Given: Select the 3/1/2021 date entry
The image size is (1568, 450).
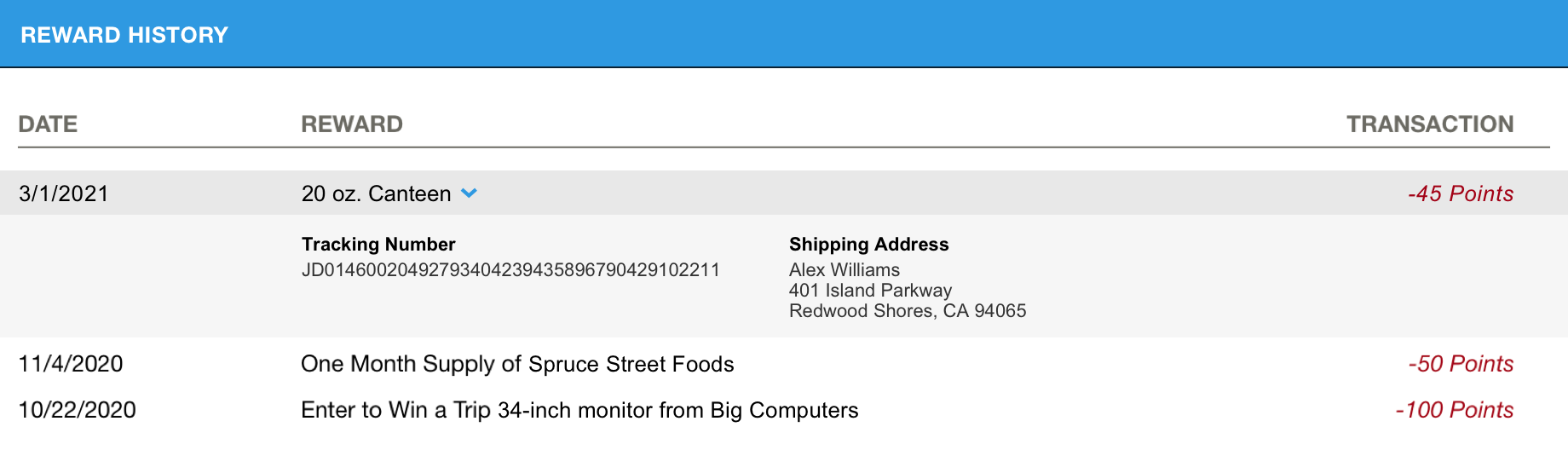Looking at the screenshot, I should [64, 193].
